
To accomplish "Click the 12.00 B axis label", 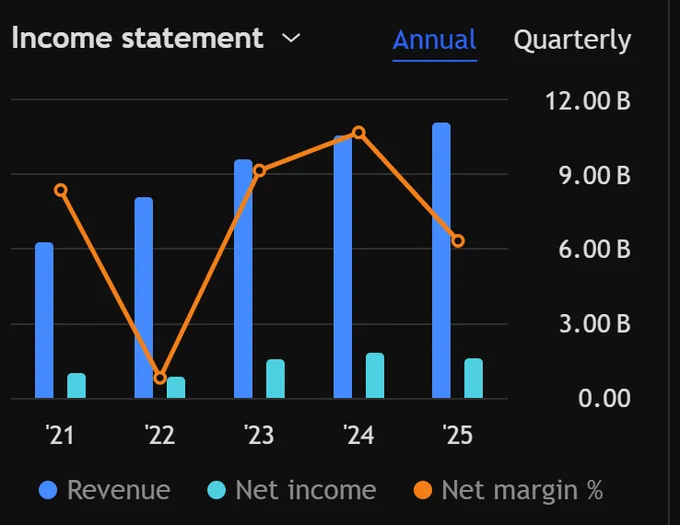I will [588, 101].
